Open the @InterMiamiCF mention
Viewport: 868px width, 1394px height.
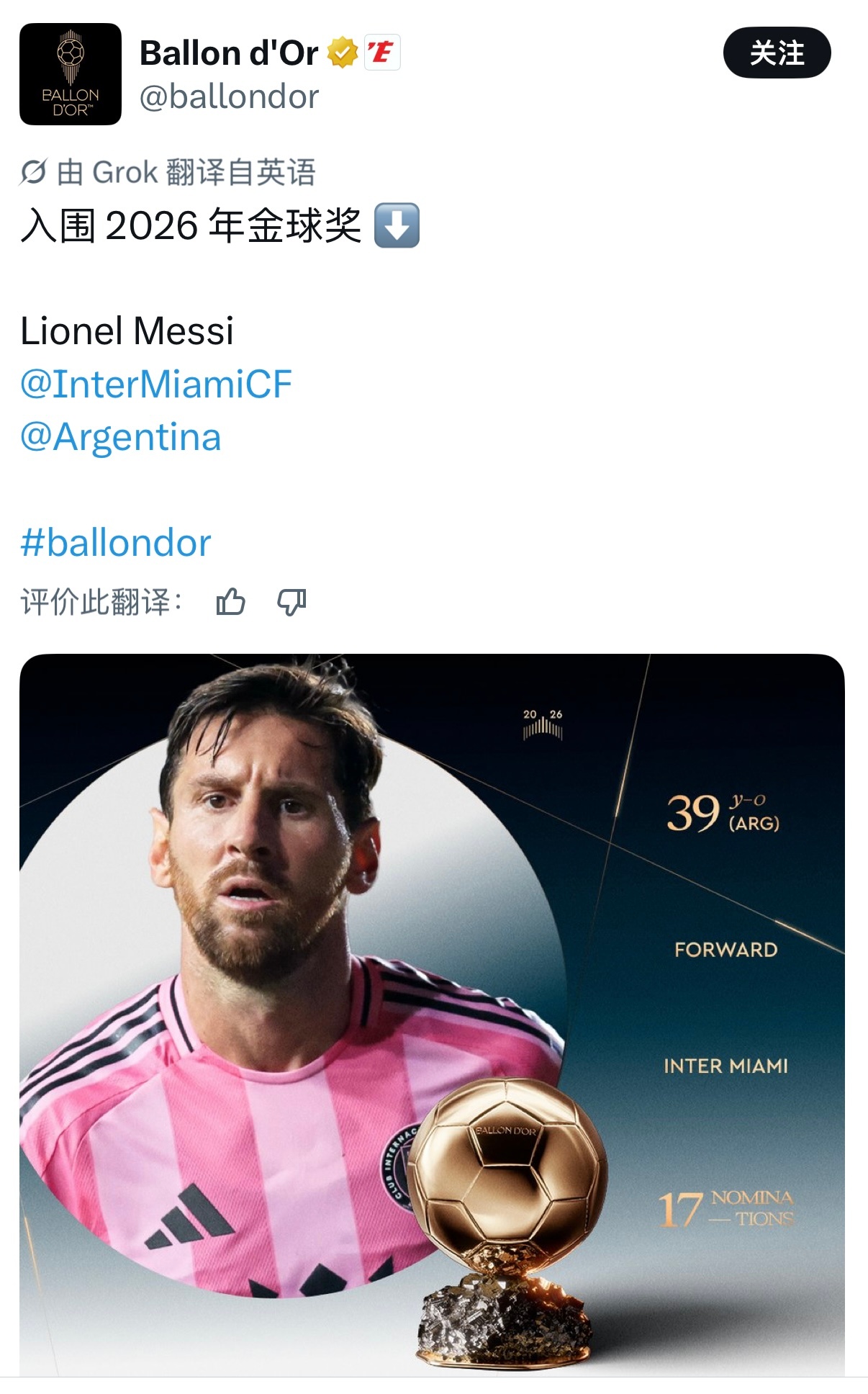point(156,384)
